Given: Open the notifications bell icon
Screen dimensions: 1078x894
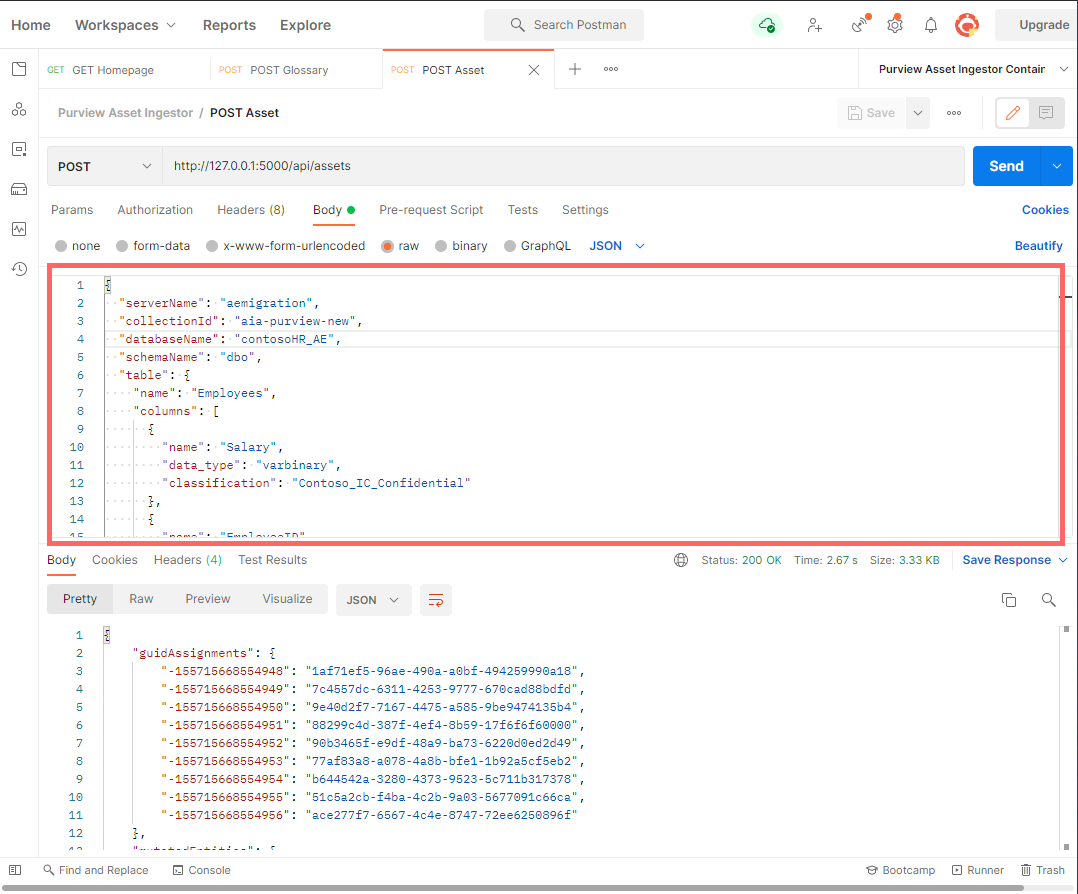Looking at the screenshot, I should coord(931,25).
